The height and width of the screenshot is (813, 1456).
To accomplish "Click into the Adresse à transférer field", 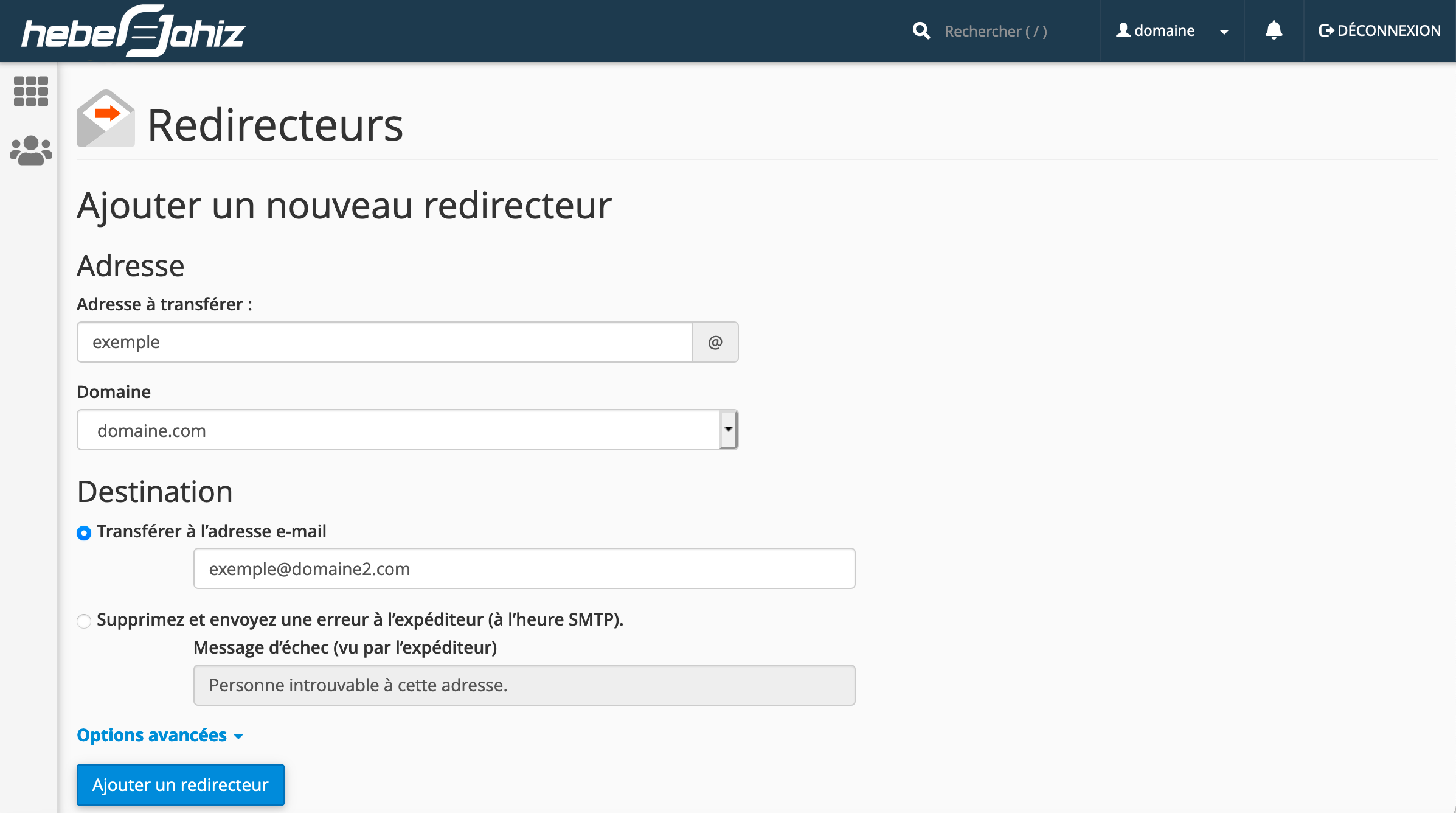I will coord(385,342).
